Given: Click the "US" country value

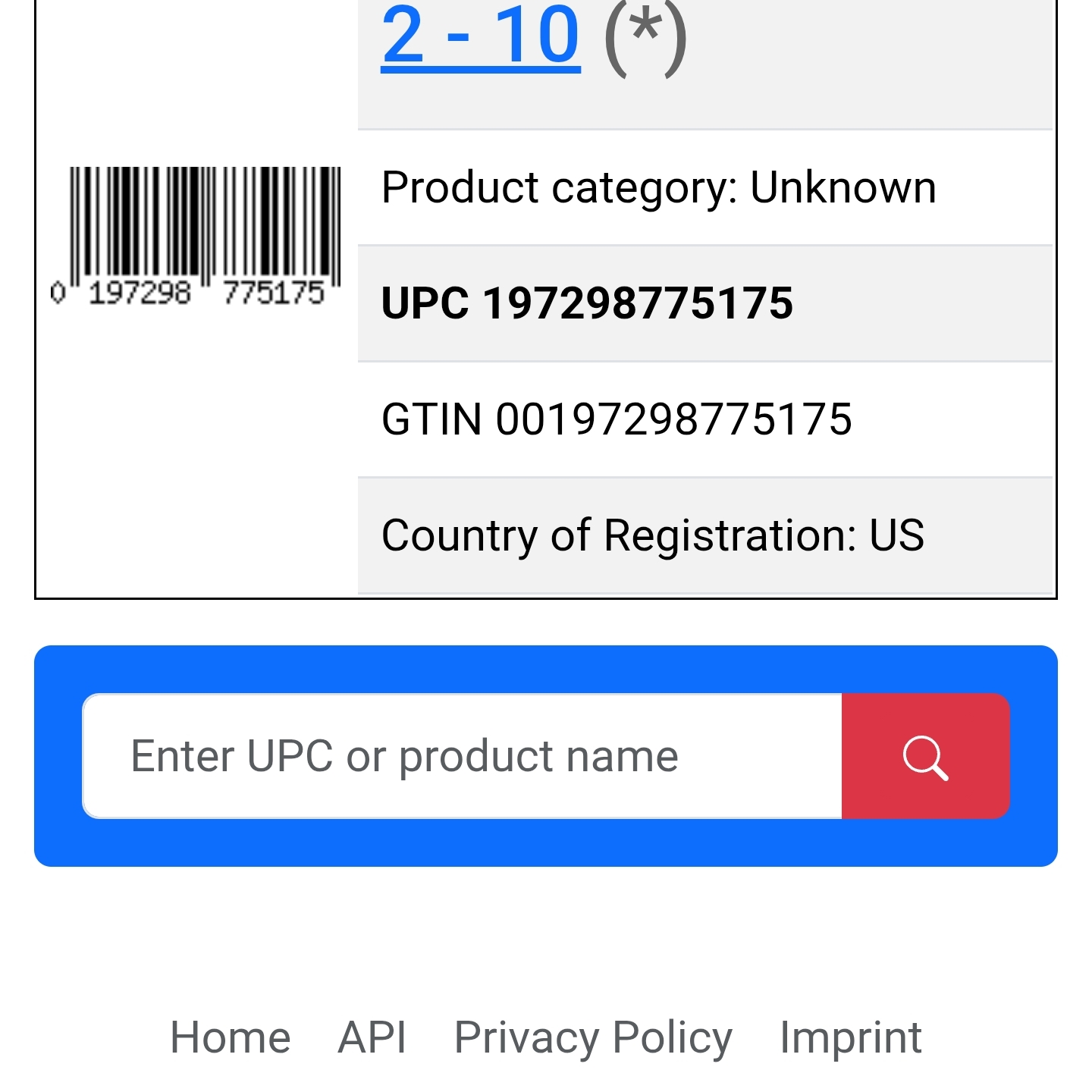Looking at the screenshot, I should coord(896,535).
